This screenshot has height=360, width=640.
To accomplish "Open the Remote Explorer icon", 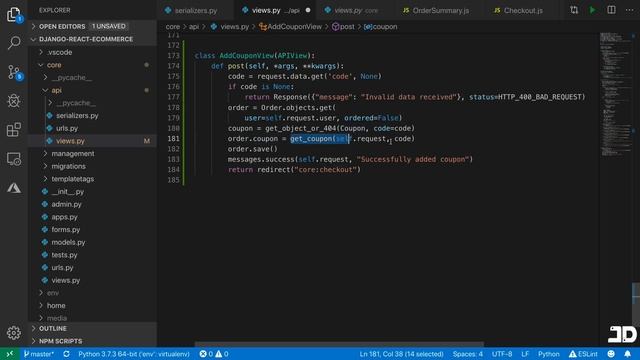I will pos(13,159).
